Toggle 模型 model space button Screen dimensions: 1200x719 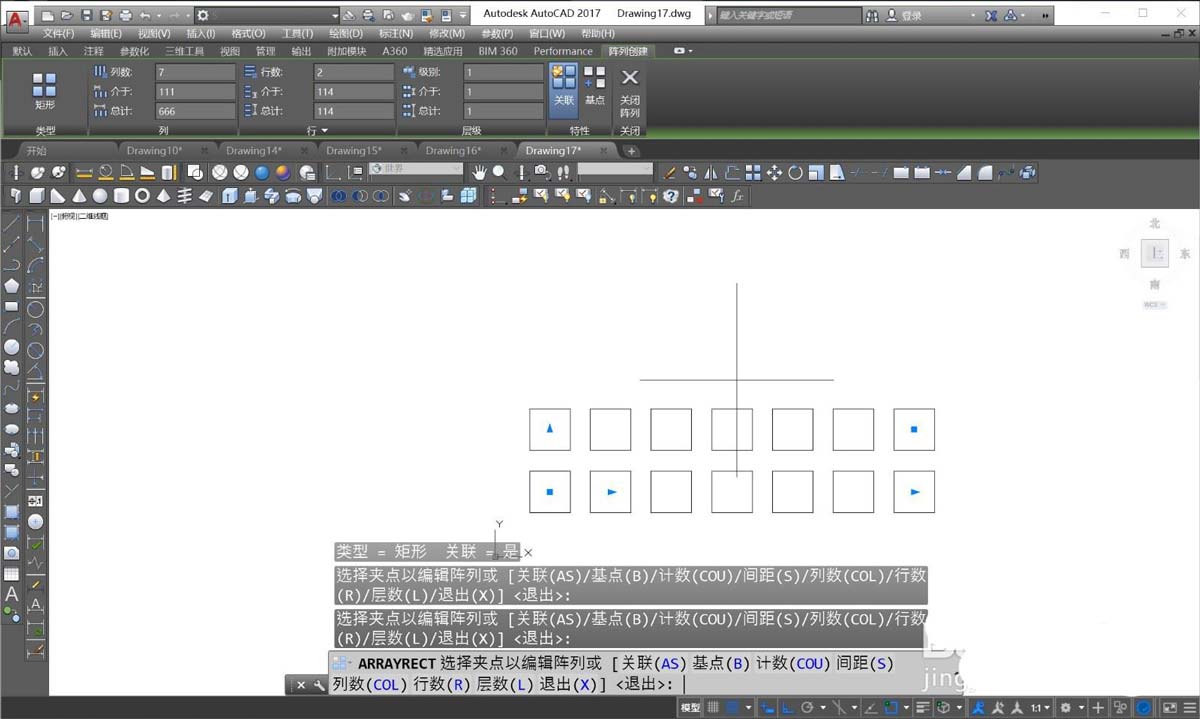click(x=690, y=708)
